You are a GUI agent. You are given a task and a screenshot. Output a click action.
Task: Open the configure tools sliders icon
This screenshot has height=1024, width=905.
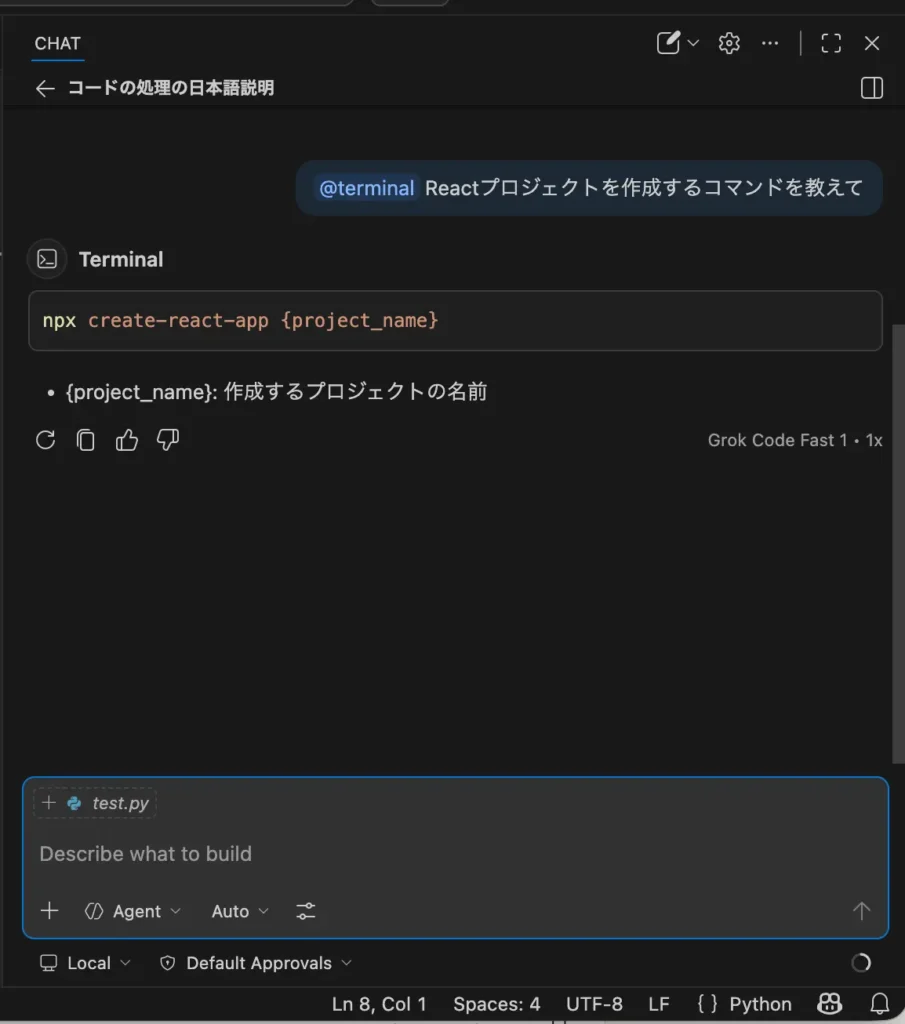(x=306, y=911)
